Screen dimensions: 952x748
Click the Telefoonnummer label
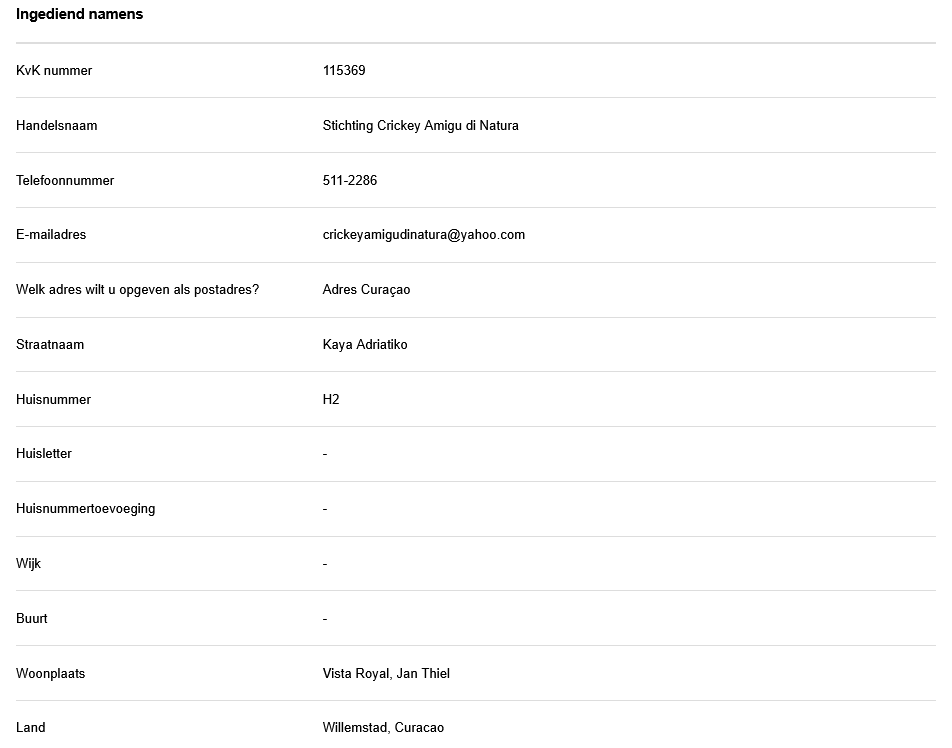click(x=65, y=181)
